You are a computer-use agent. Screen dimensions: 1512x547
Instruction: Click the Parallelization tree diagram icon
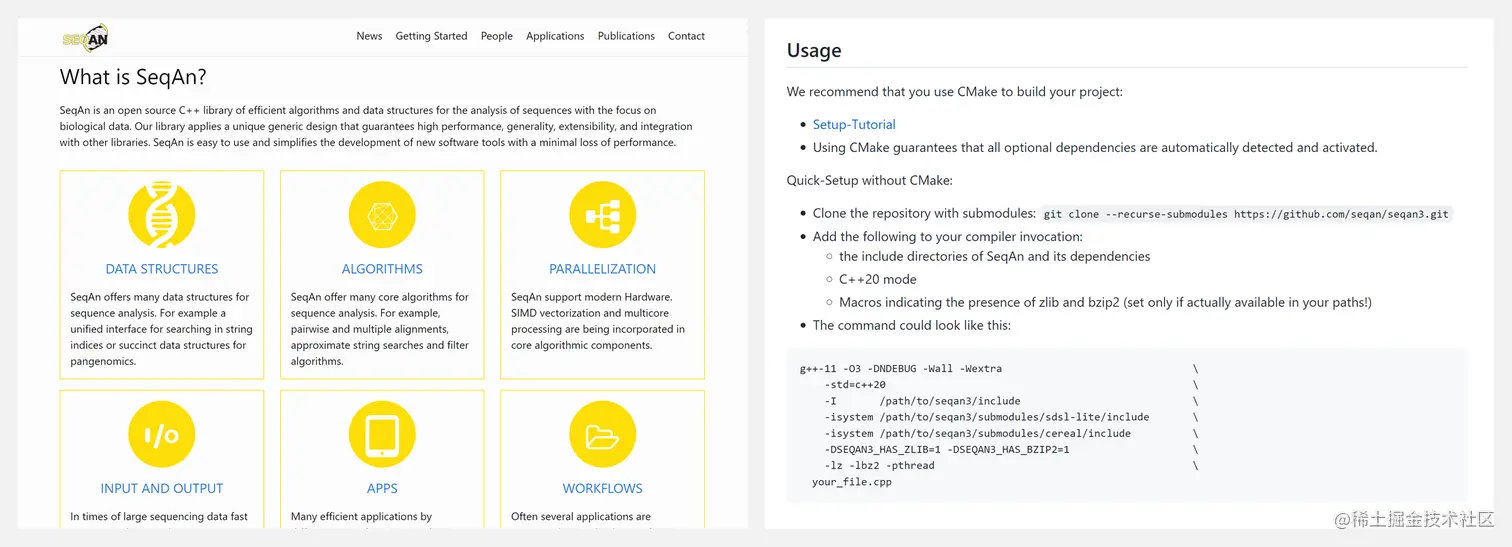(x=602, y=214)
